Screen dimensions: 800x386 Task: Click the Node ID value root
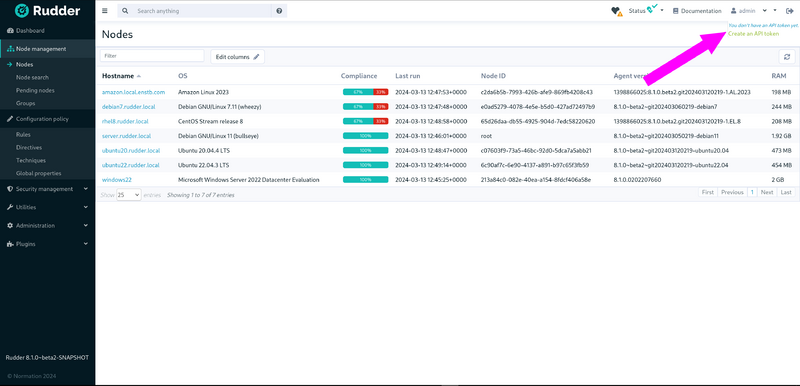pyautogui.click(x=486, y=136)
